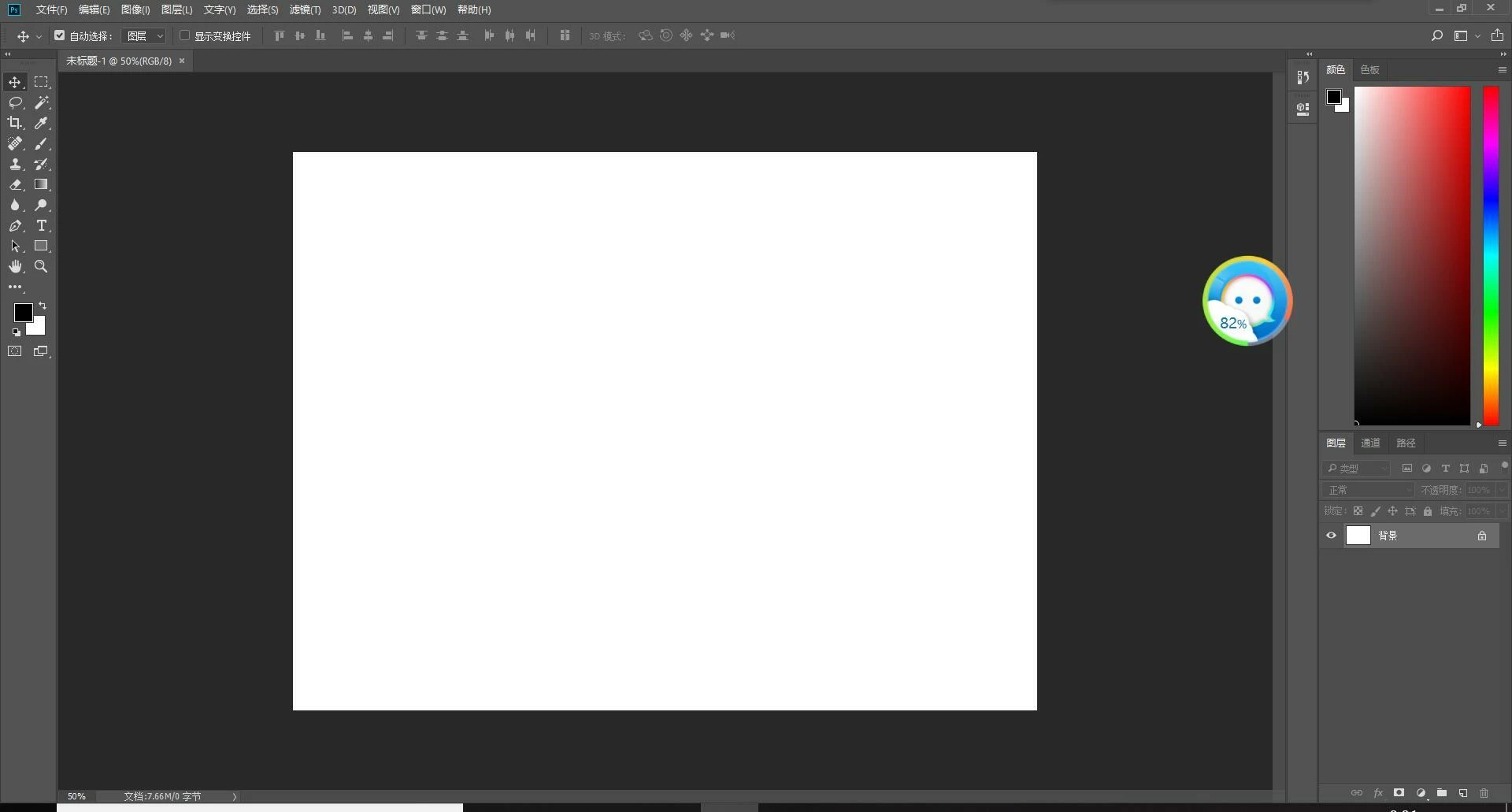This screenshot has height=812, width=1512.
Task: Create a new layer
Action: [x=1462, y=793]
